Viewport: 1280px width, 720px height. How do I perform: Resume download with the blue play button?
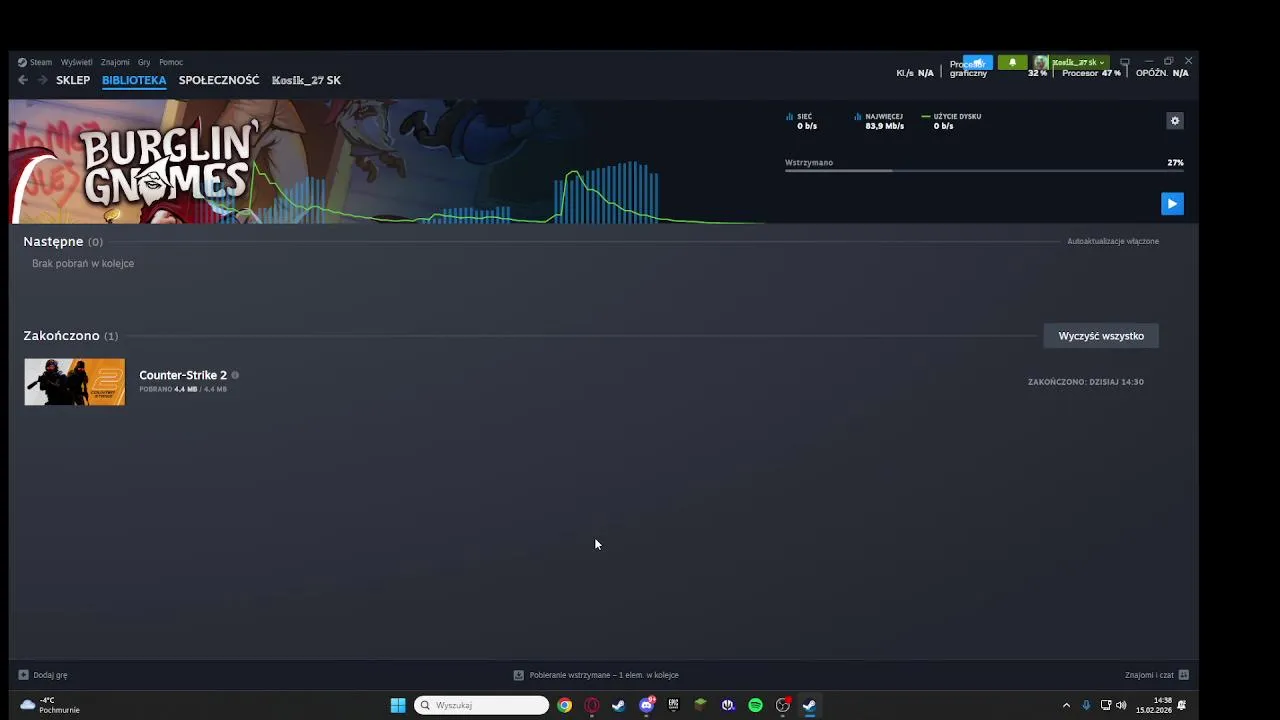click(x=1172, y=204)
